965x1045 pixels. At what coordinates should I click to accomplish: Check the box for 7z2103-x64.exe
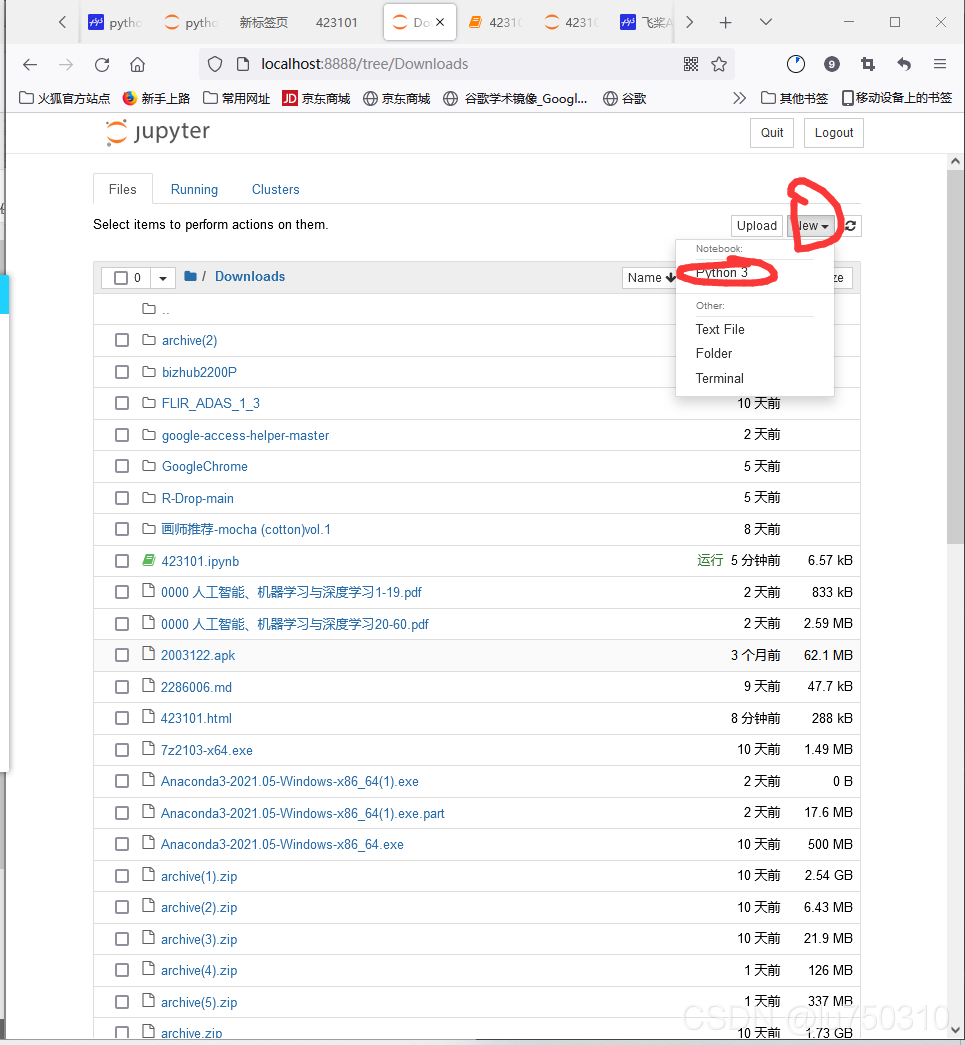(122, 750)
